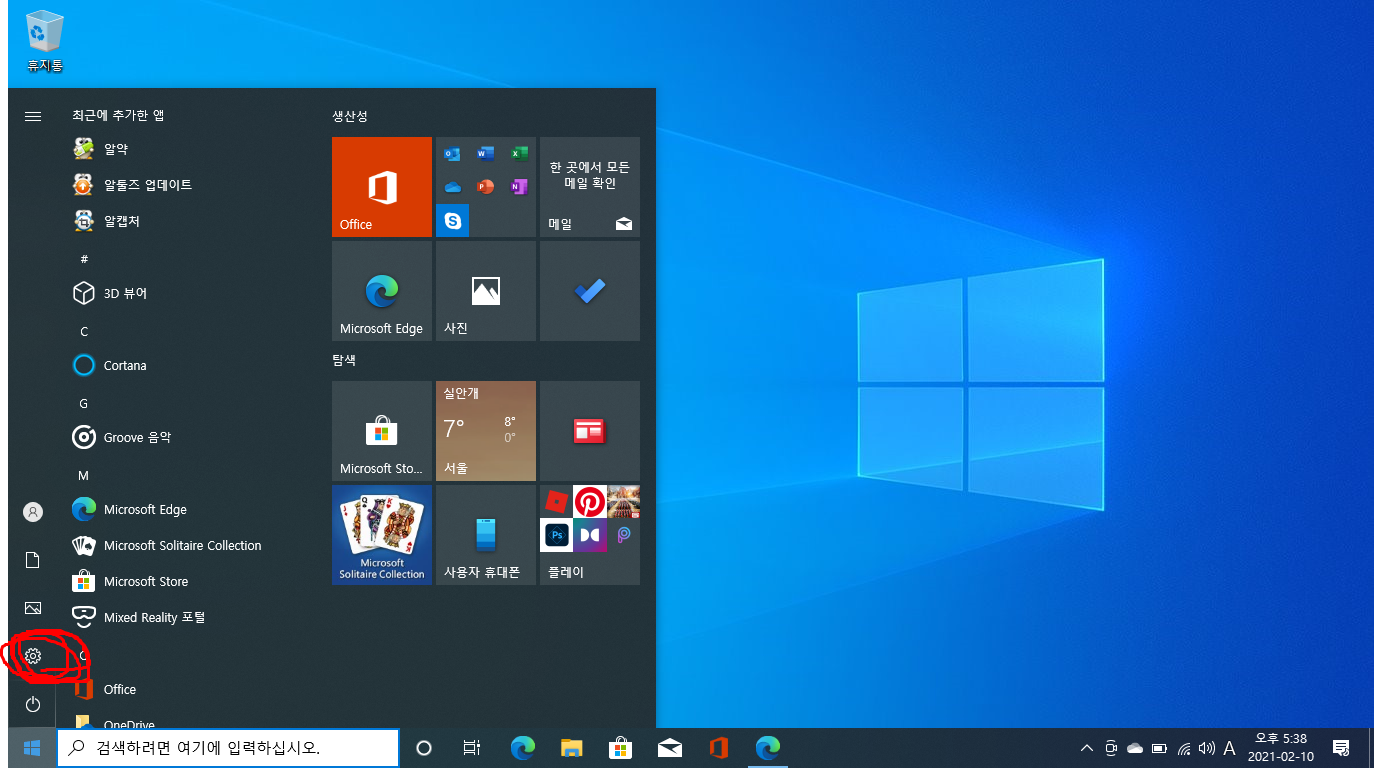Screen dimensions: 1374x768
Task: Select the 휴지통 Recycle Bin icon
Action: point(45,41)
